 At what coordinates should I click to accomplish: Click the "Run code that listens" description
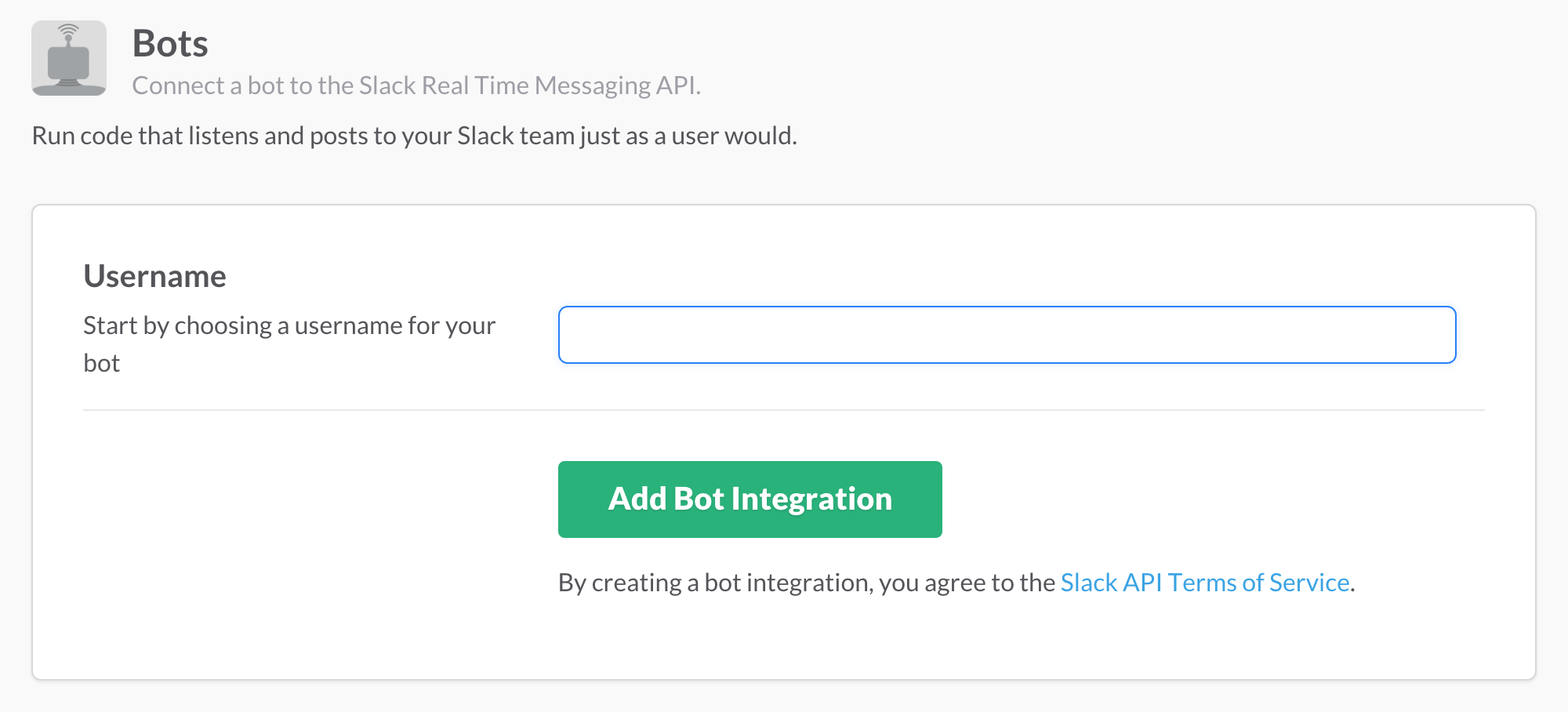[414, 136]
